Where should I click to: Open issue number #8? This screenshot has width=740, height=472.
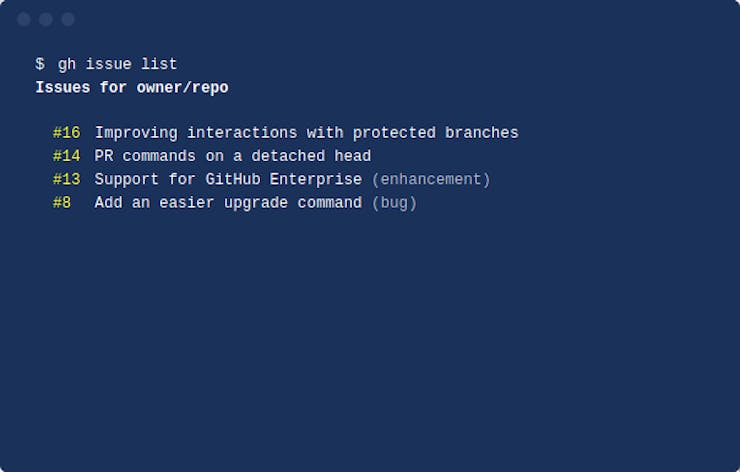(x=62, y=203)
